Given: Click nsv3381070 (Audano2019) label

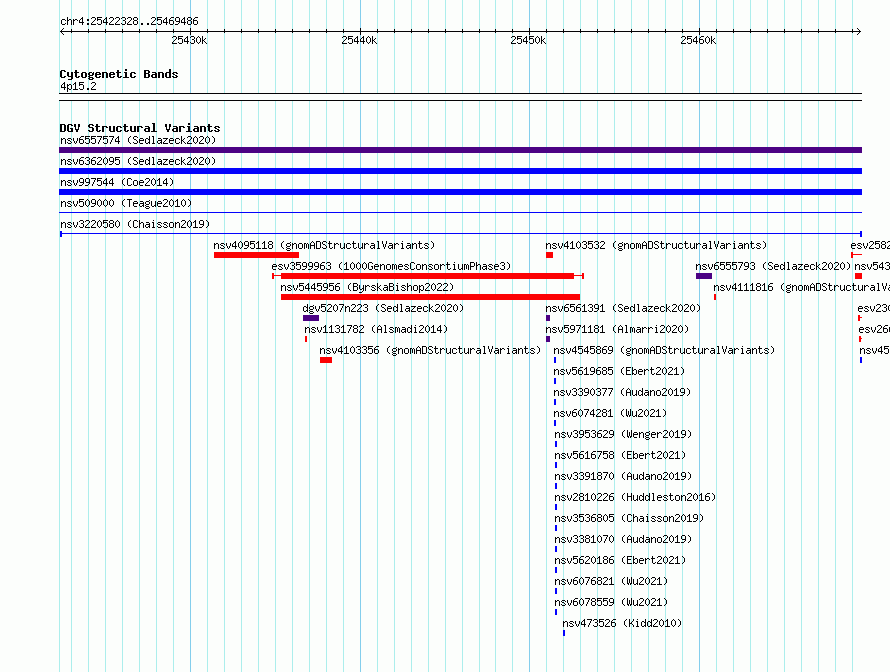Looking at the screenshot, I should (x=623, y=539).
